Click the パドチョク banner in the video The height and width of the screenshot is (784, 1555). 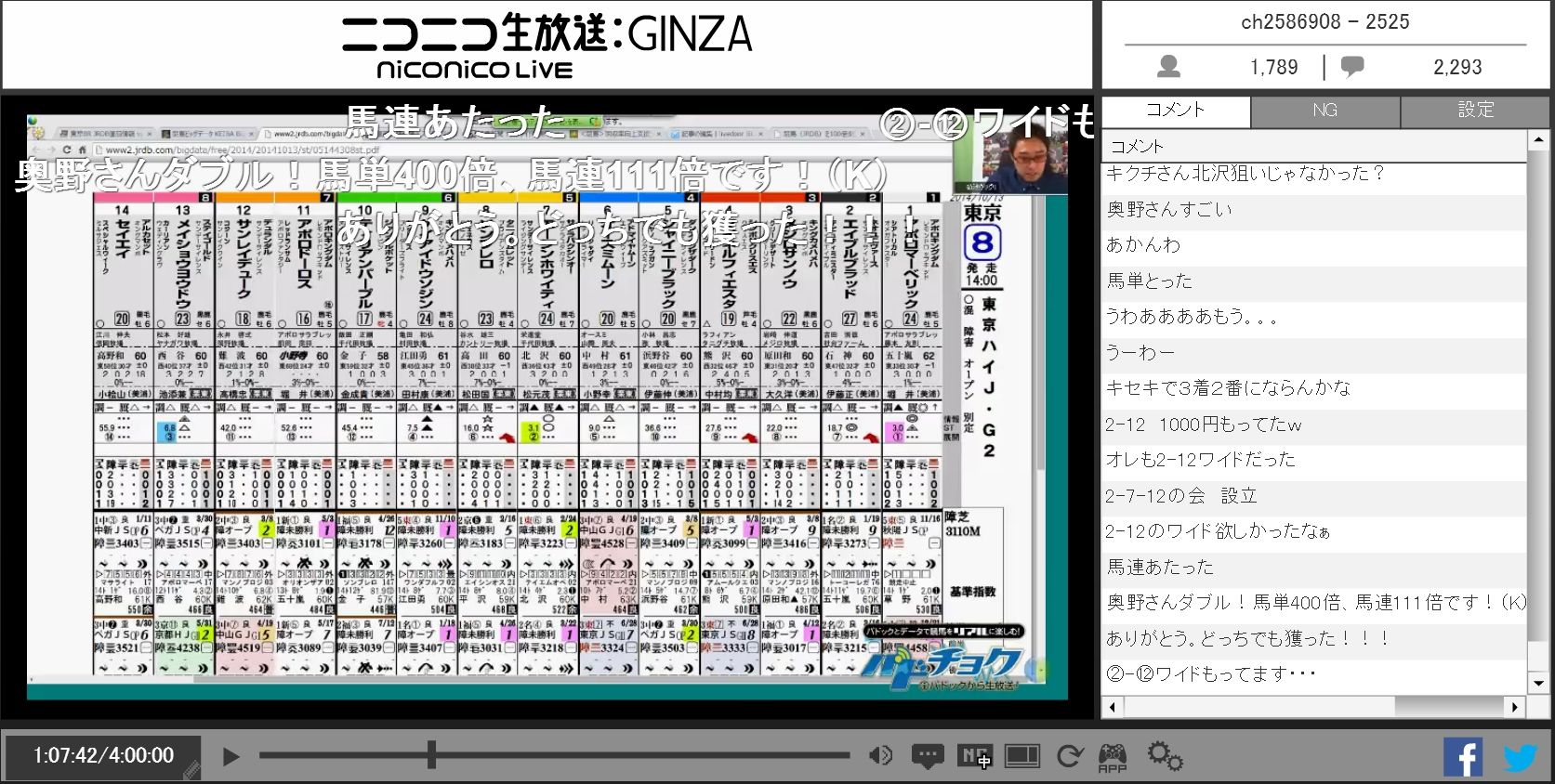pyautogui.click(x=942, y=658)
